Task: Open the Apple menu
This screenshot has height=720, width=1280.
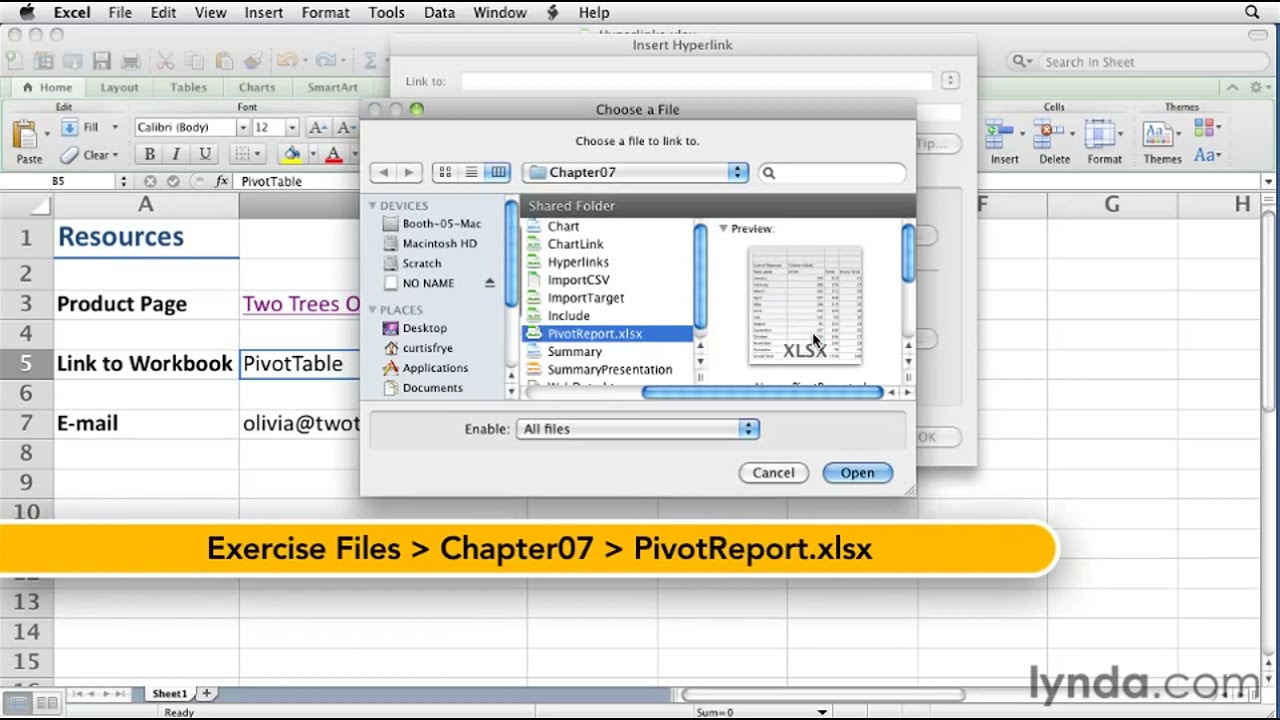Action: [28, 12]
